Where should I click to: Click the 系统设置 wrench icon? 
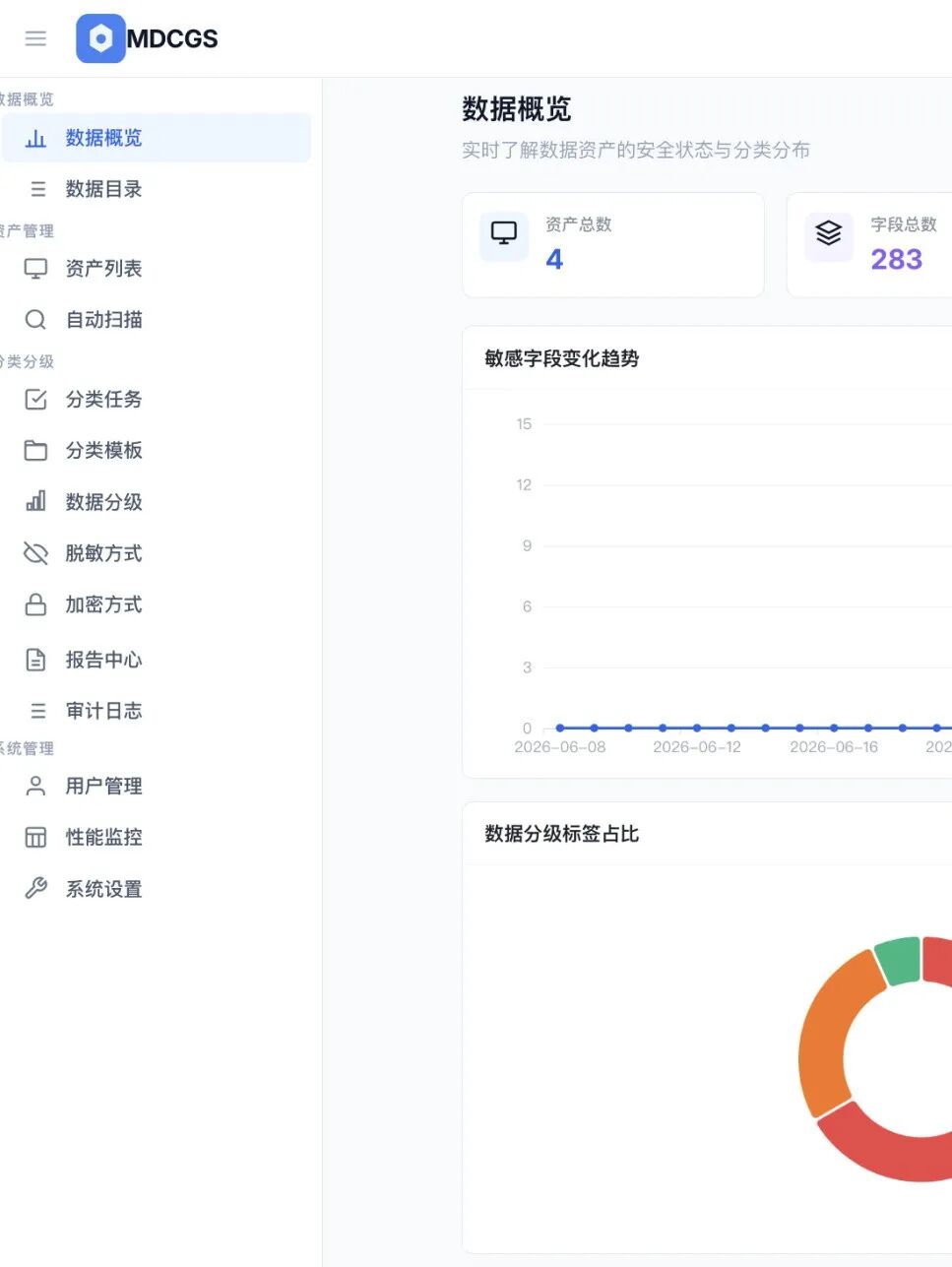35,889
